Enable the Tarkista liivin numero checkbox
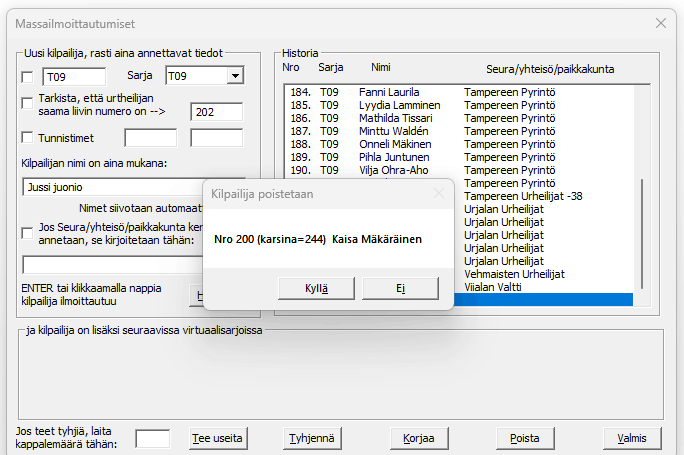 click(28, 103)
